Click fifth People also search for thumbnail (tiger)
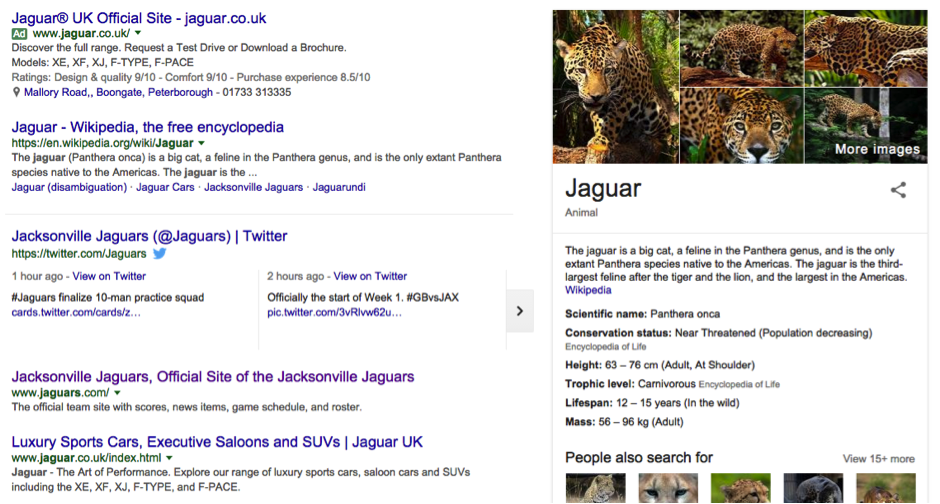Screen dimensions: 940x504 click(x=885, y=488)
